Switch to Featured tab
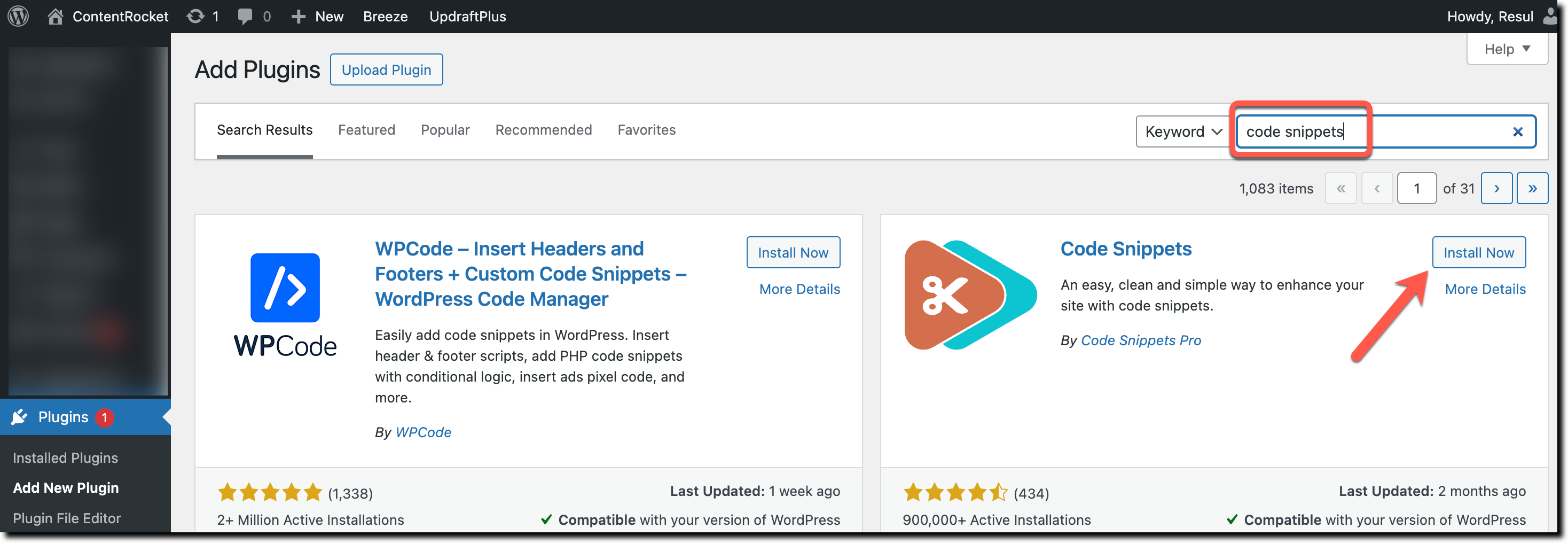Screen dimensions: 1568x543 click(366, 130)
